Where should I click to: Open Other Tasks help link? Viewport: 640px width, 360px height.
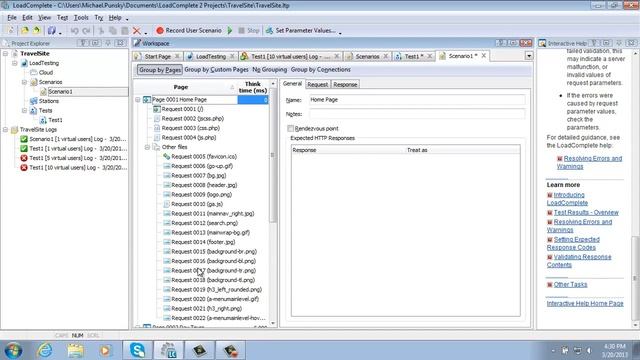click(x=570, y=284)
